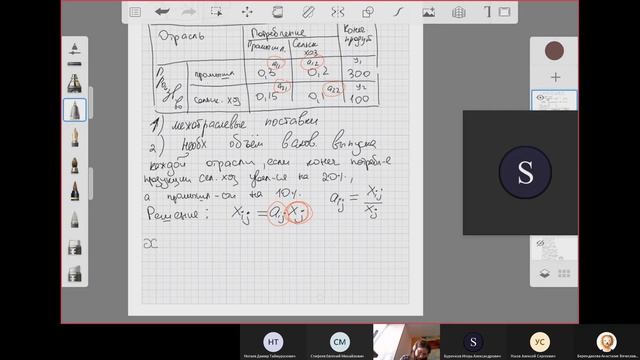Select the CM participant tile
This screenshot has width=640, height=360.
[x=339, y=342]
